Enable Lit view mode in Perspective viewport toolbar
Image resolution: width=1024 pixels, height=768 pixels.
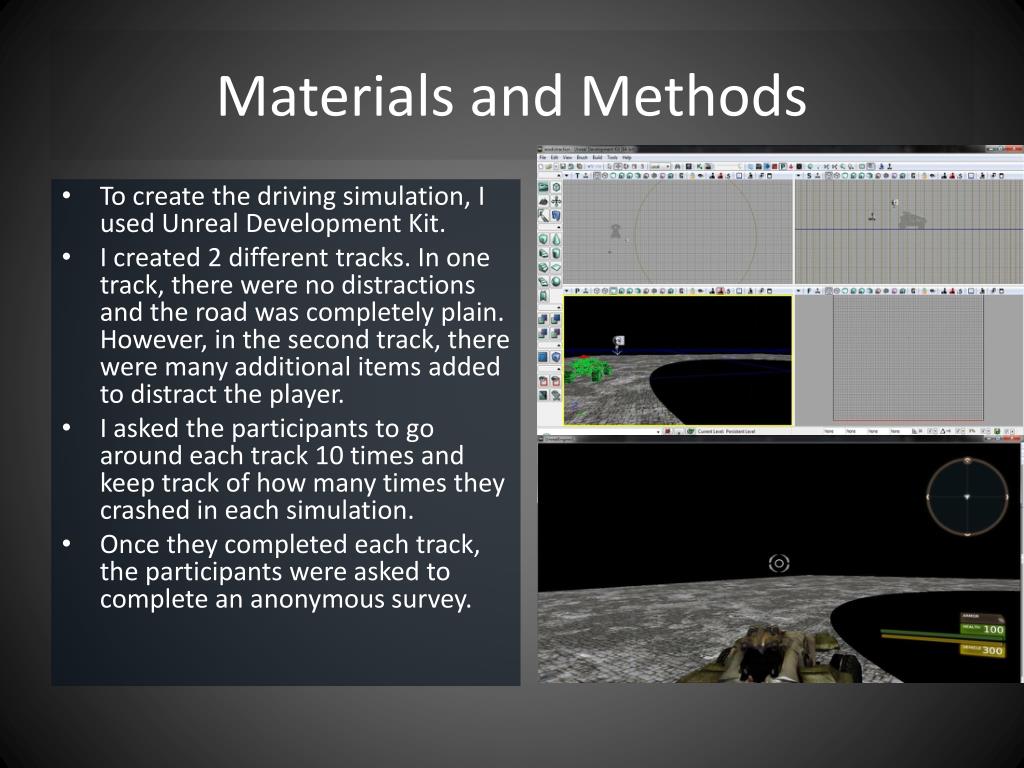(622, 291)
